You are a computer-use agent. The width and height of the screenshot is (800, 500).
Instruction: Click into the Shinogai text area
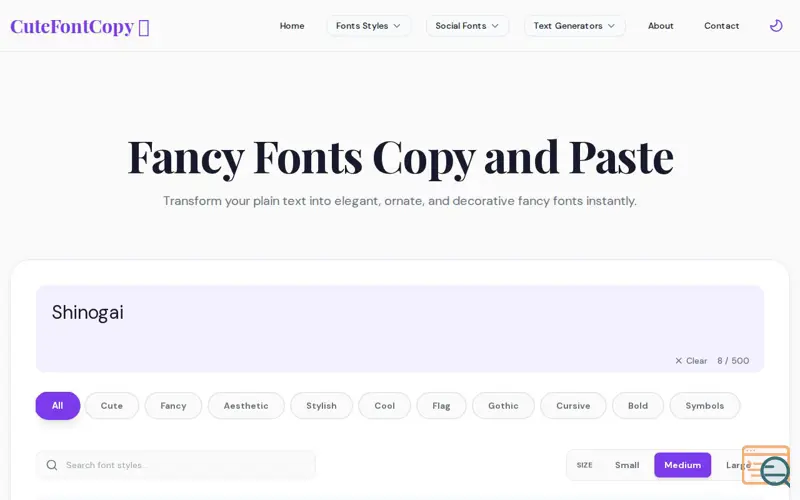[399, 329]
